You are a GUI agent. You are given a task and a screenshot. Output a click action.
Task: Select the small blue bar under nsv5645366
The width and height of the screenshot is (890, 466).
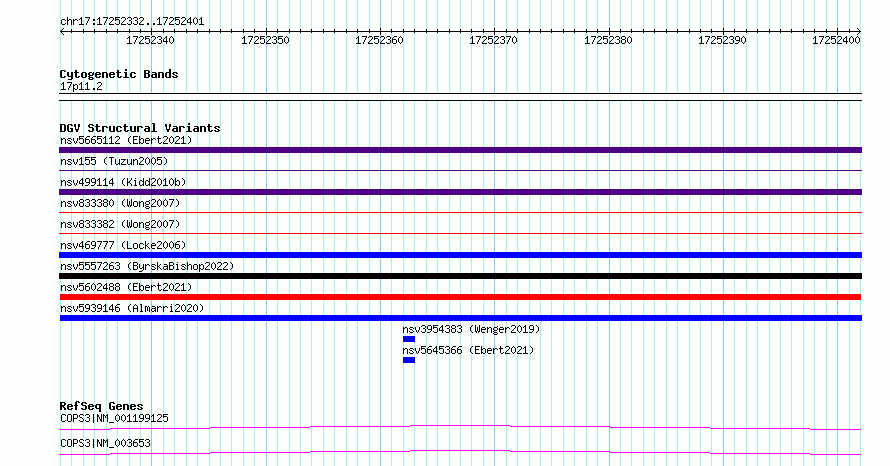coord(409,360)
